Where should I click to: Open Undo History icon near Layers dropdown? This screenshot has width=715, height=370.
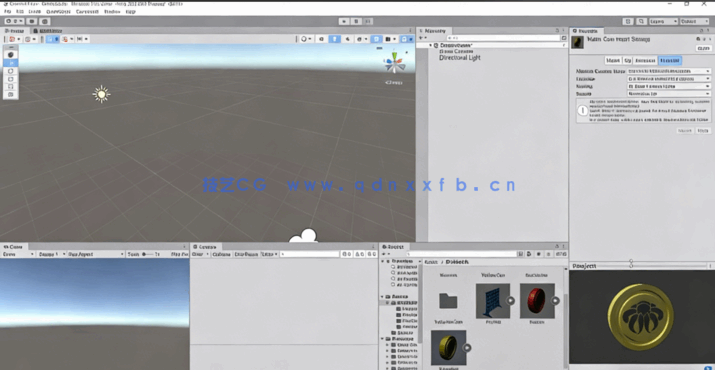coord(628,21)
